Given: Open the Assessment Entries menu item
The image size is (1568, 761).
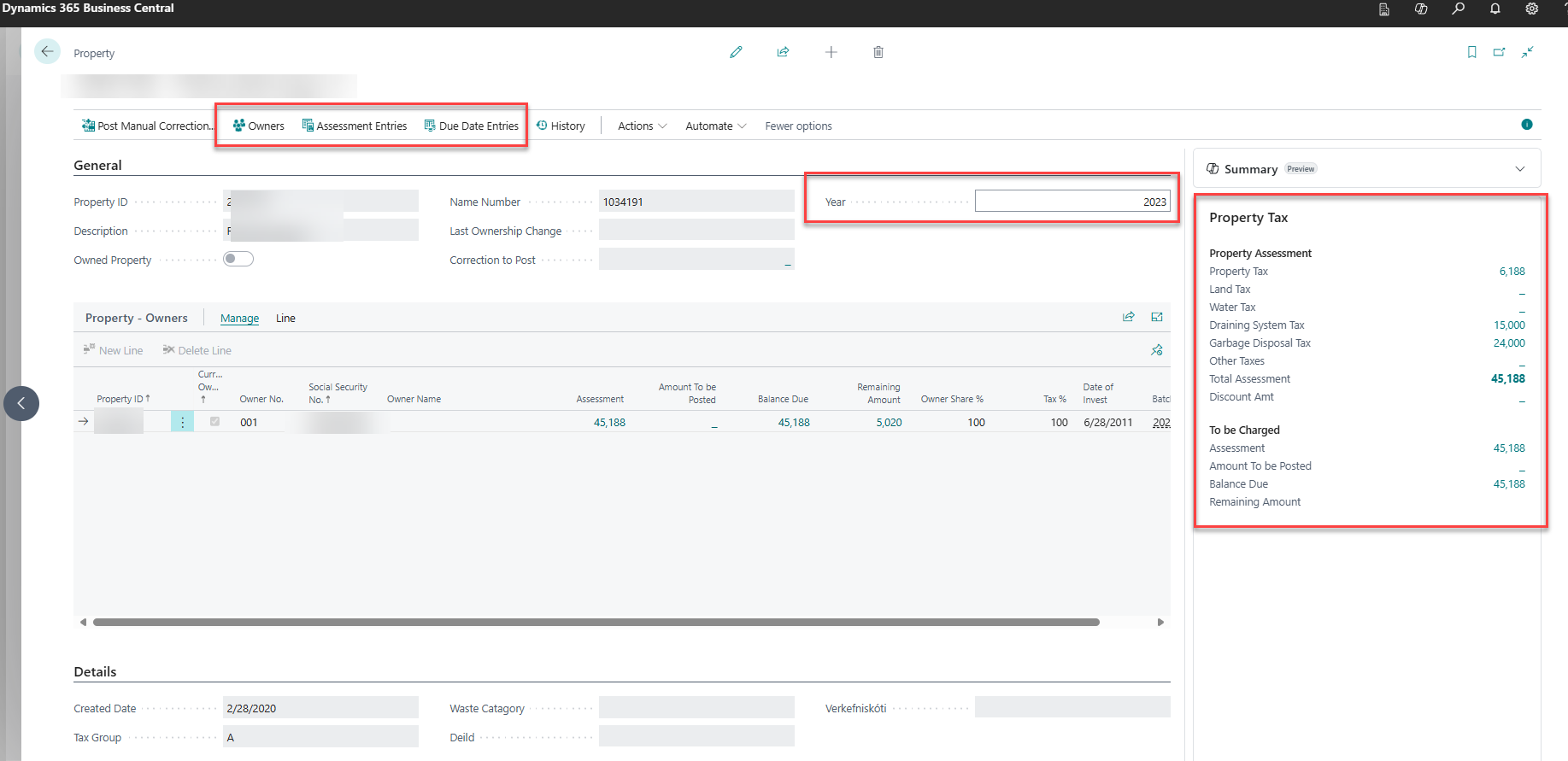Looking at the screenshot, I should 355,126.
